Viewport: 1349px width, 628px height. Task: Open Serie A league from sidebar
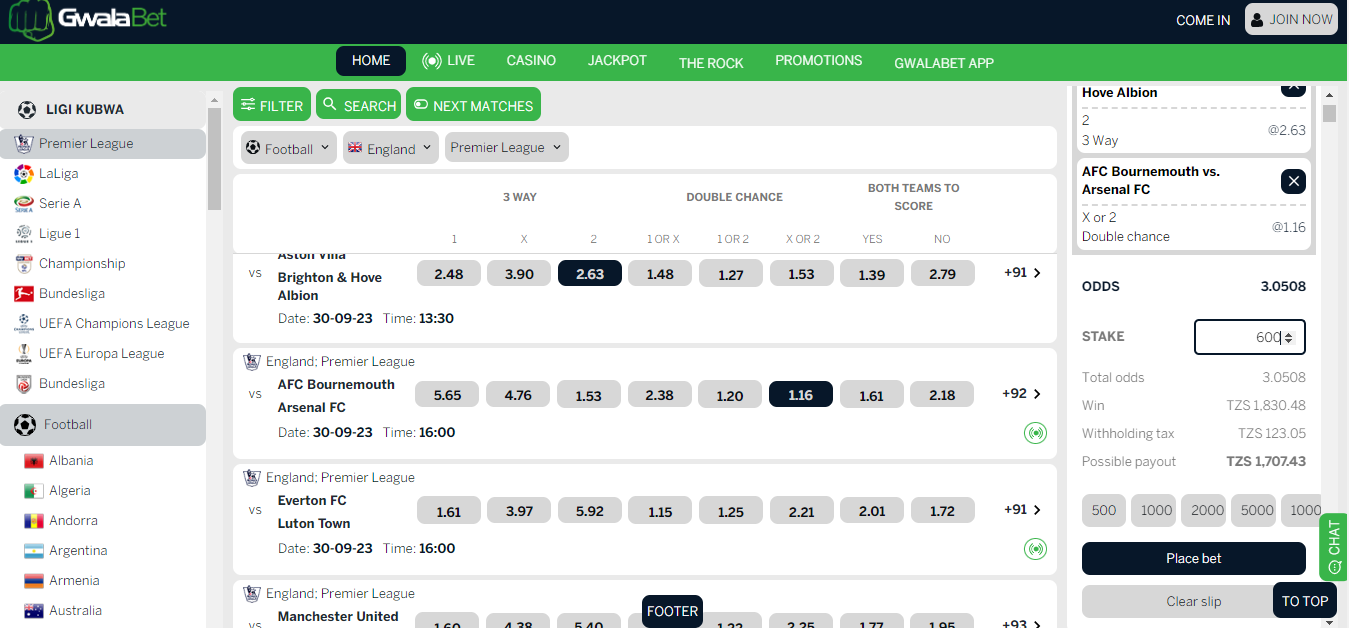coord(60,204)
